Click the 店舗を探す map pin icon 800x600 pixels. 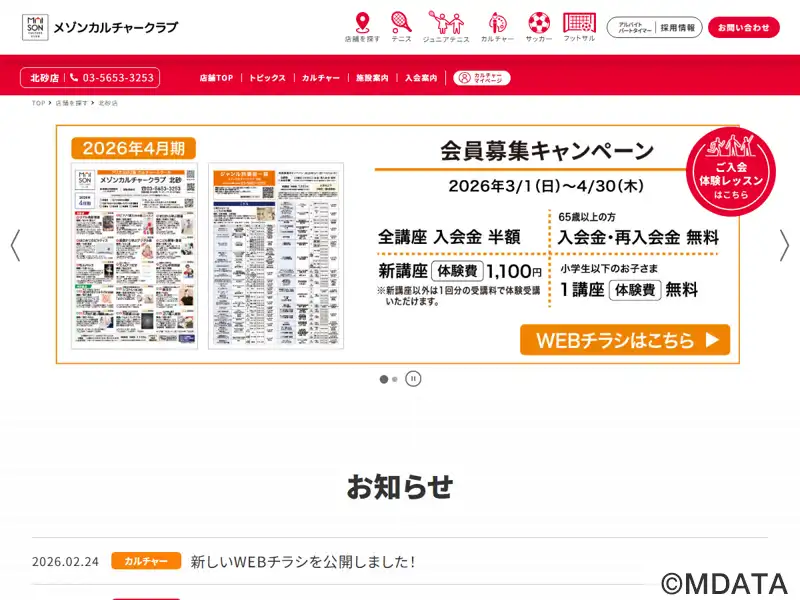pos(362,24)
